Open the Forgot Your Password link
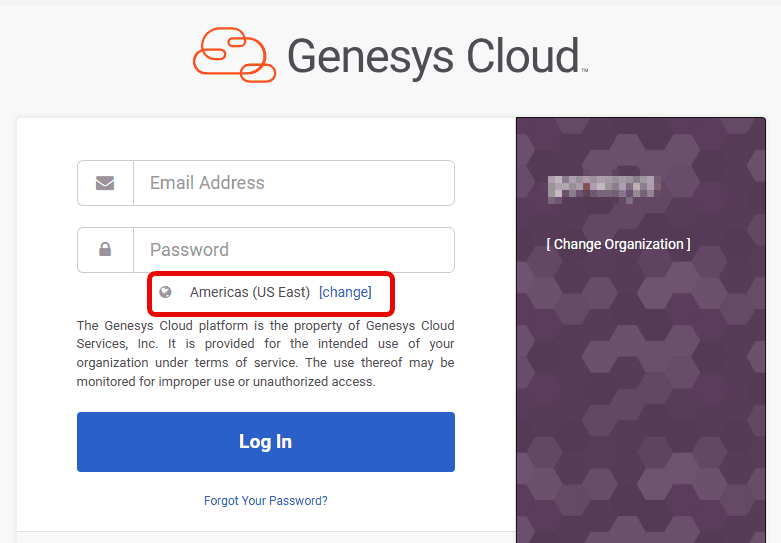 (266, 500)
